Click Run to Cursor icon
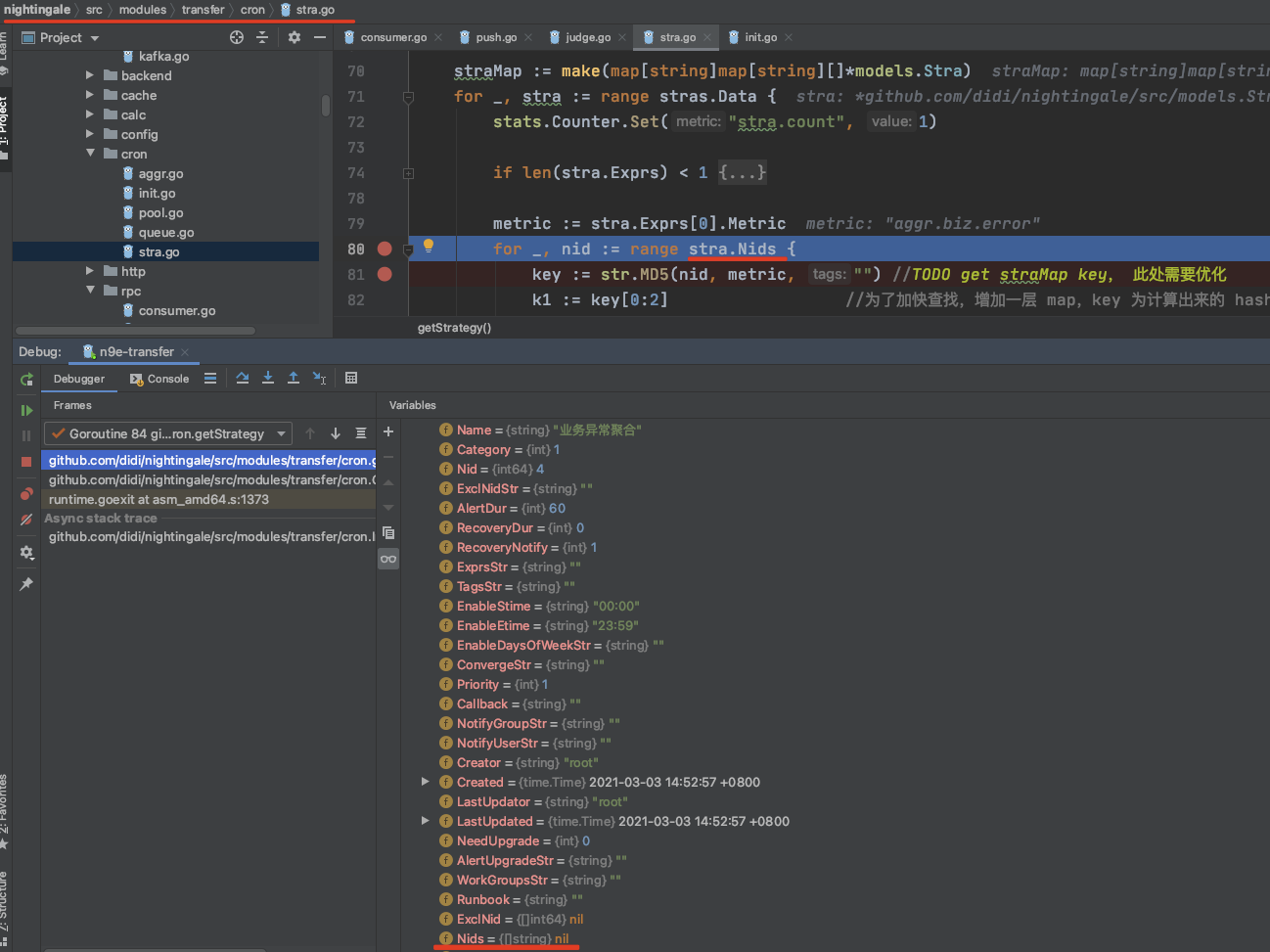 tap(319, 379)
